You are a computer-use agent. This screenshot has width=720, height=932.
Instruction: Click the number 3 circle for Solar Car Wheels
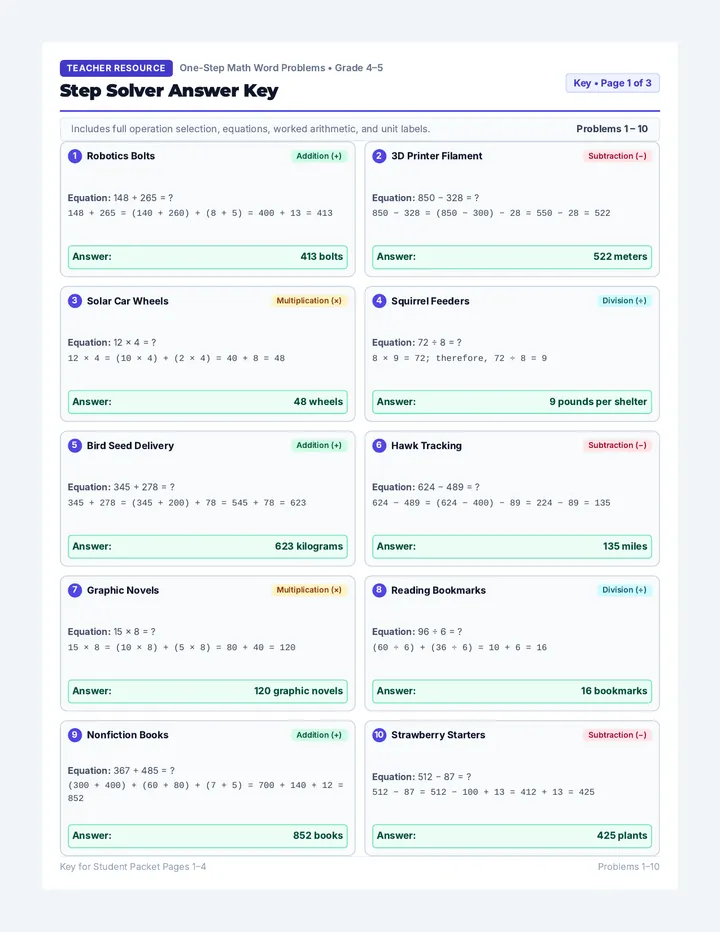(x=75, y=301)
